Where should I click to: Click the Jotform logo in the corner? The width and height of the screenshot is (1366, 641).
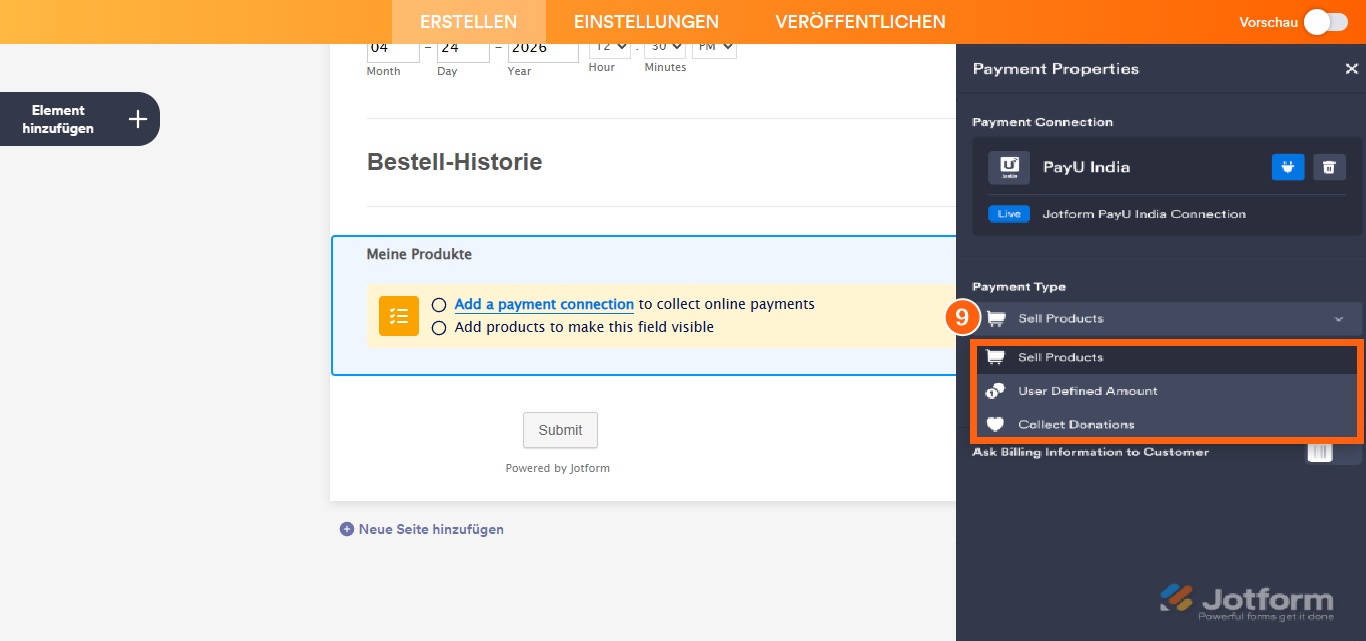pos(1247,598)
